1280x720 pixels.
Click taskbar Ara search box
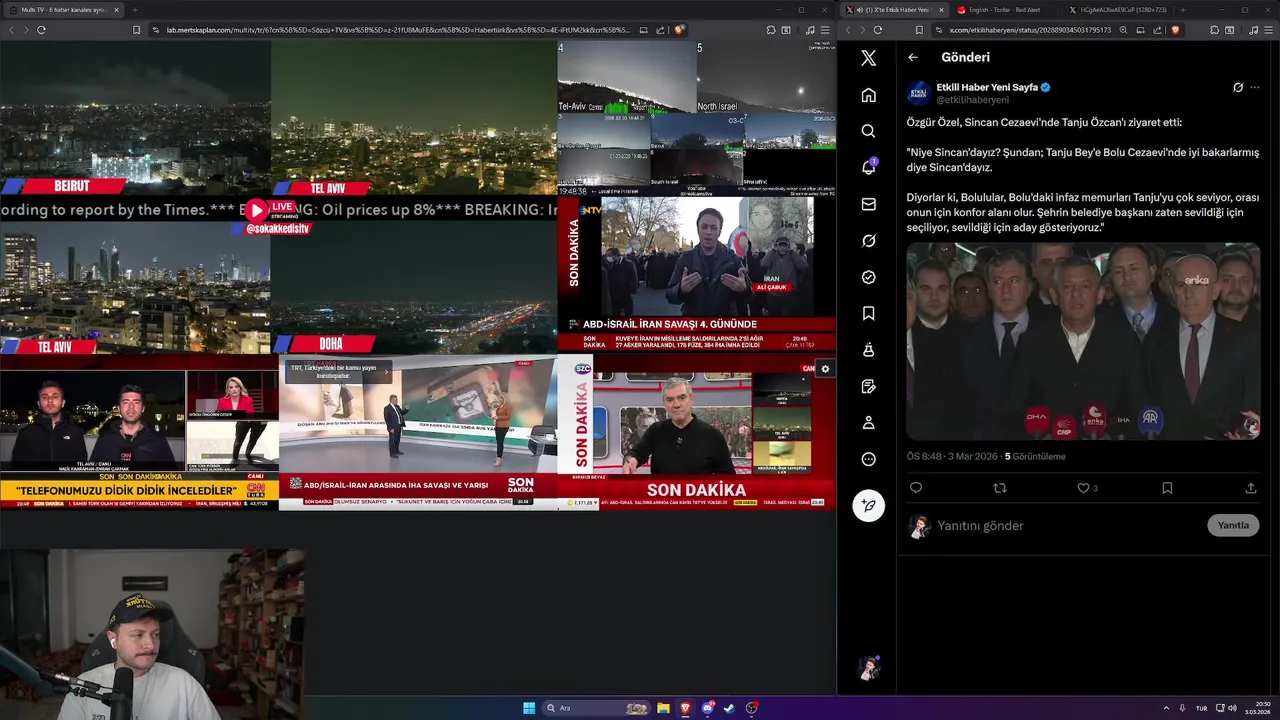[x=597, y=708]
